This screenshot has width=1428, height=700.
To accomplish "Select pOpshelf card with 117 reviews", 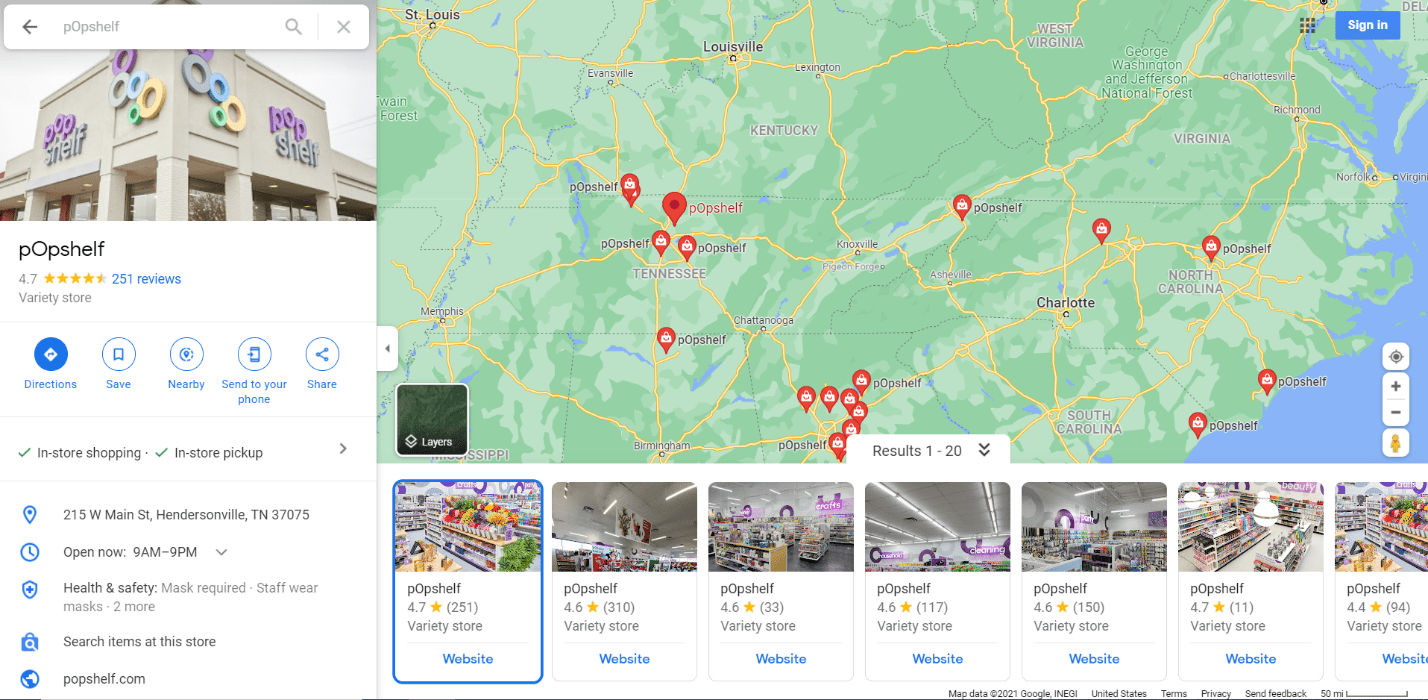I will pos(937,581).
